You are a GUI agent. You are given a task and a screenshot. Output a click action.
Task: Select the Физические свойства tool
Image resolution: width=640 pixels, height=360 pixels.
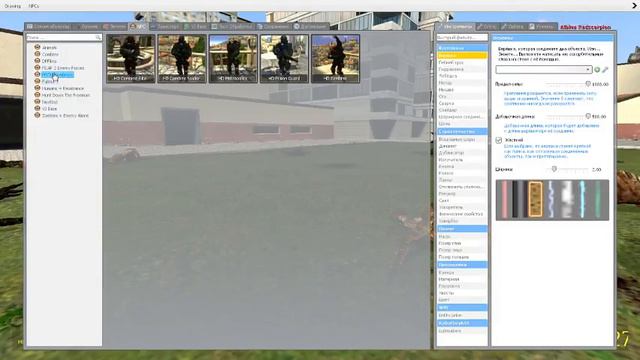462,214
